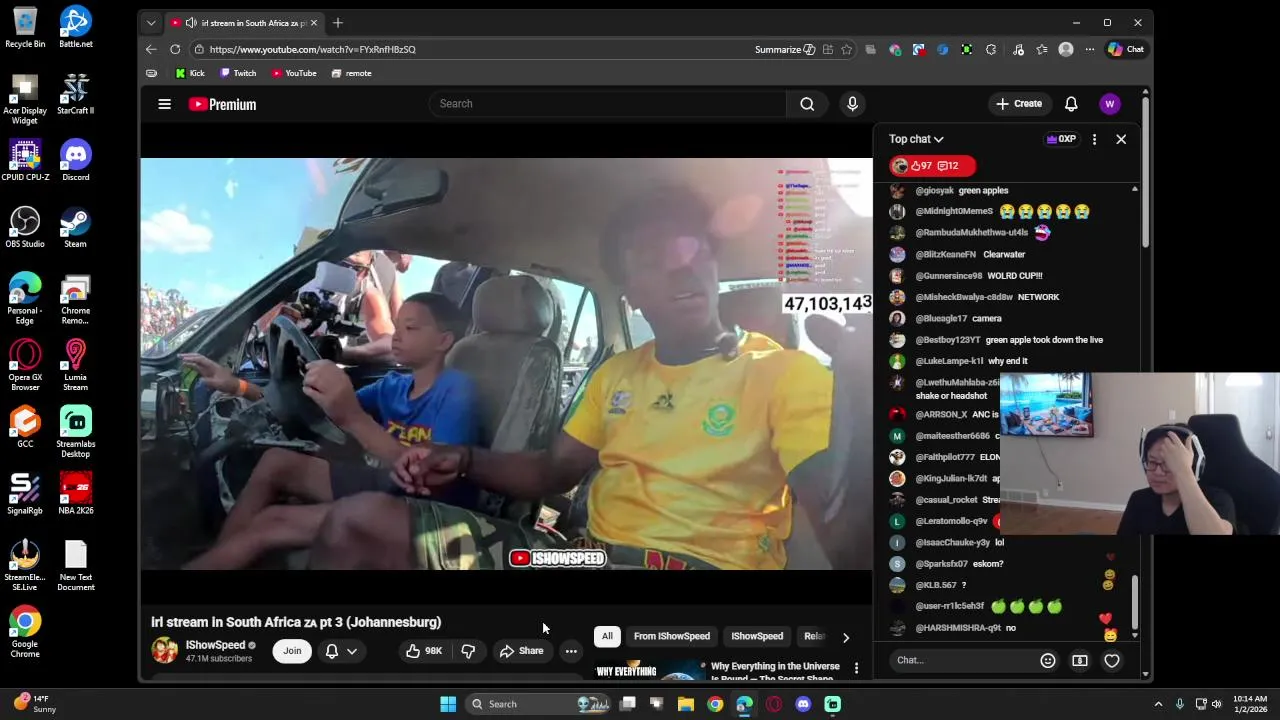Open emoji picker in chat box
This screenshot has height=720, width=1280.
tap(1047, 660)
